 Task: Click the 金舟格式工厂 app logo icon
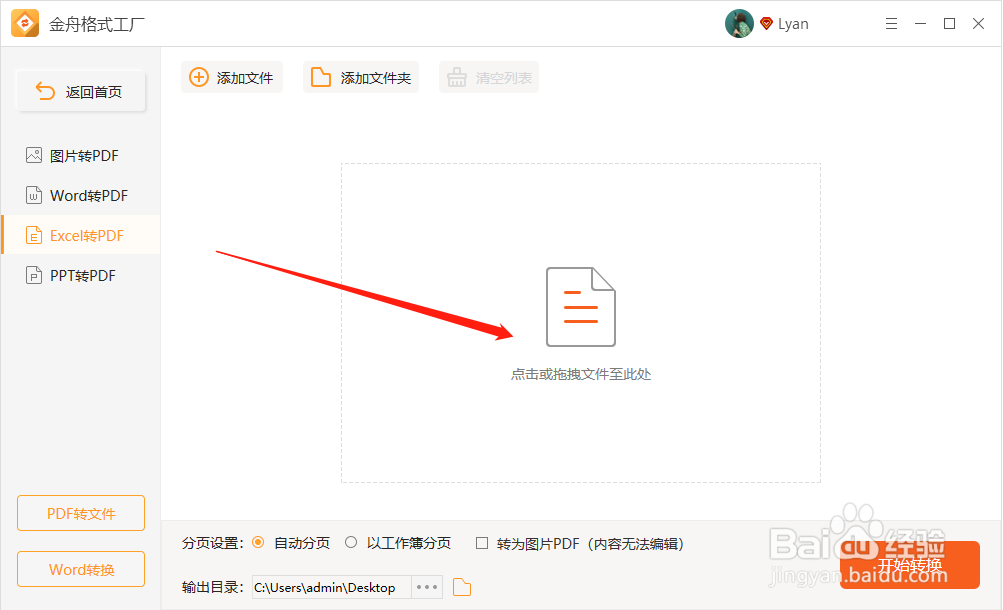click(x=24, y=22)
